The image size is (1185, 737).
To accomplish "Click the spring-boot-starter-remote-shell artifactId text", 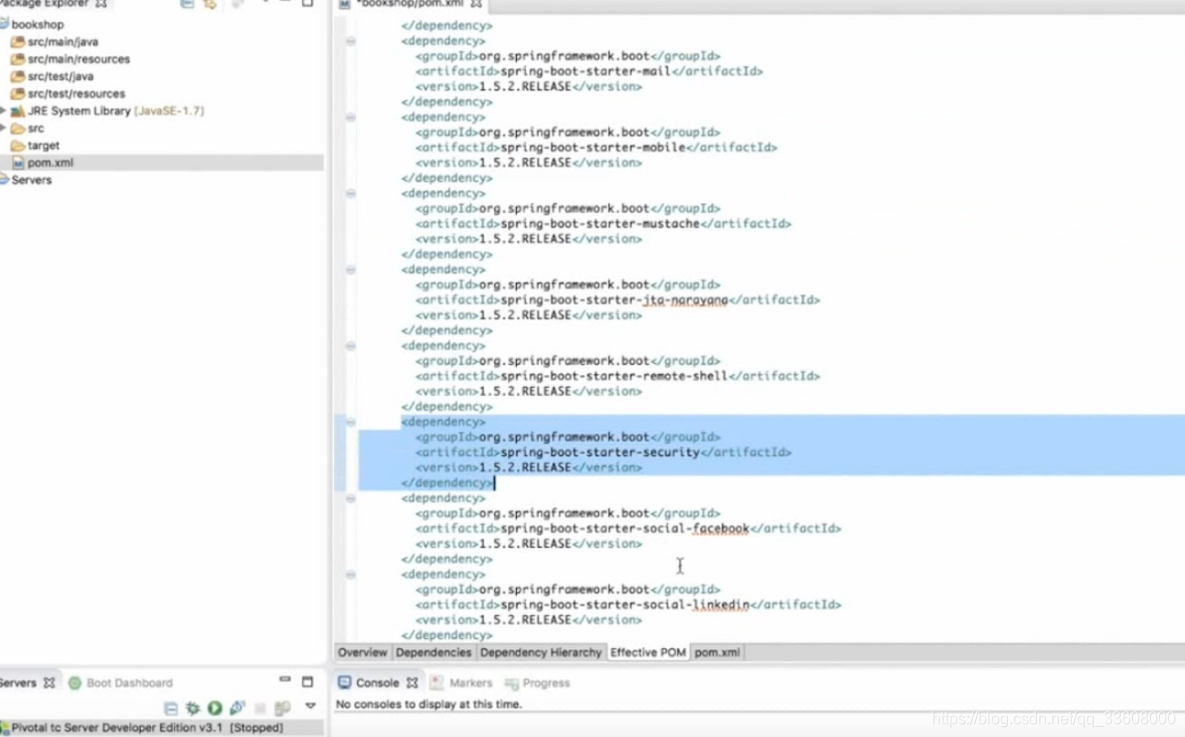I will point(614,376).
